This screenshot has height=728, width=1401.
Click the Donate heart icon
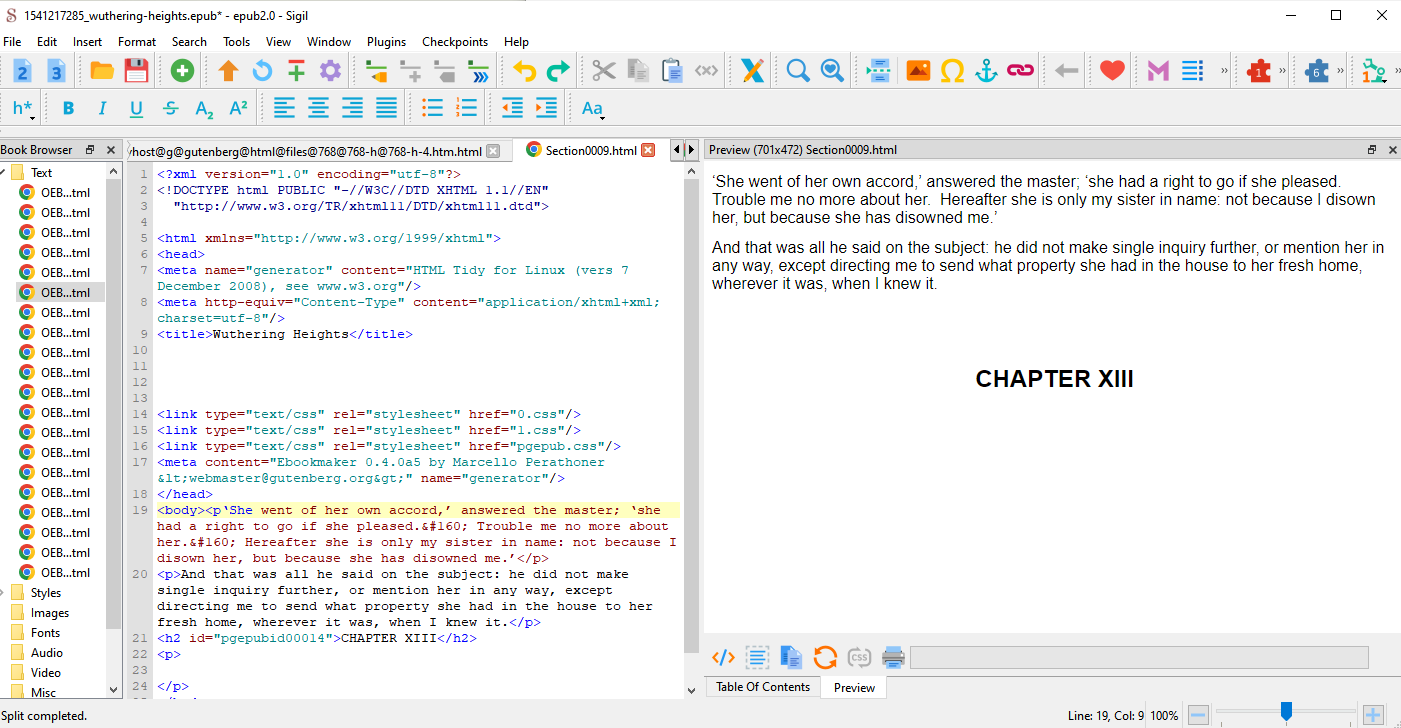click(x=1112, y=70)
